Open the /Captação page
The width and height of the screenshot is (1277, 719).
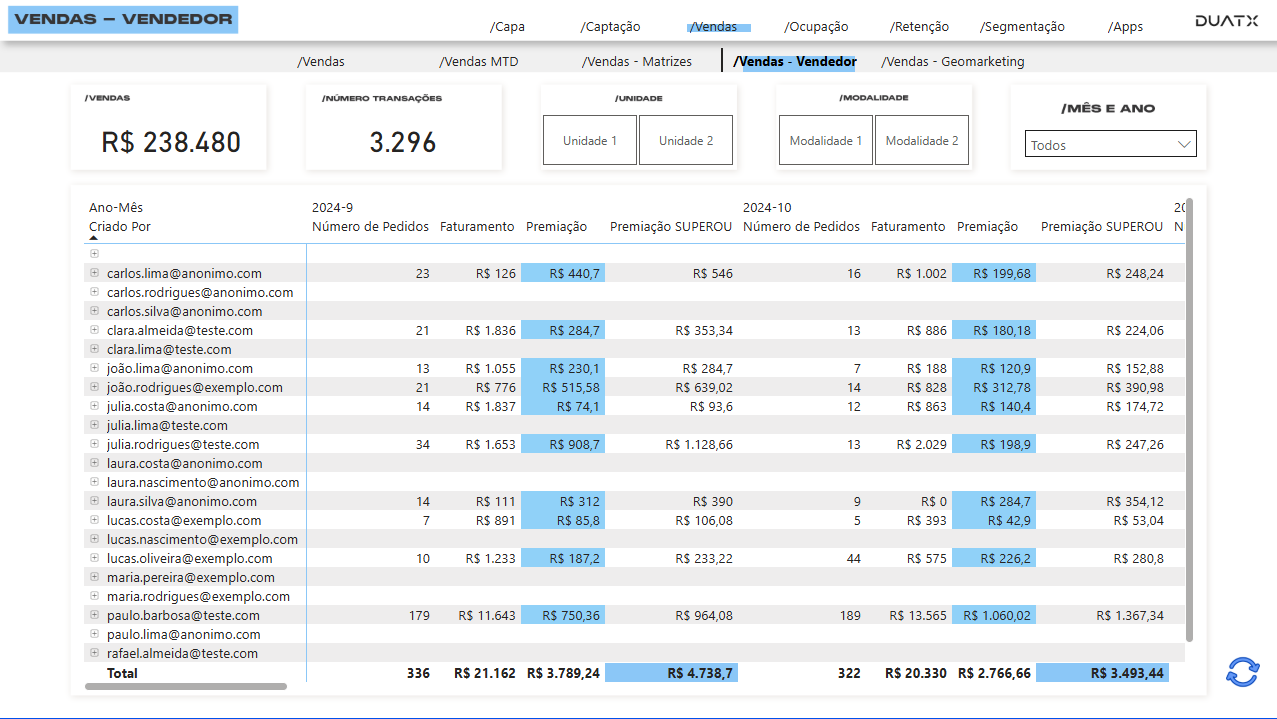pos(609,26)
